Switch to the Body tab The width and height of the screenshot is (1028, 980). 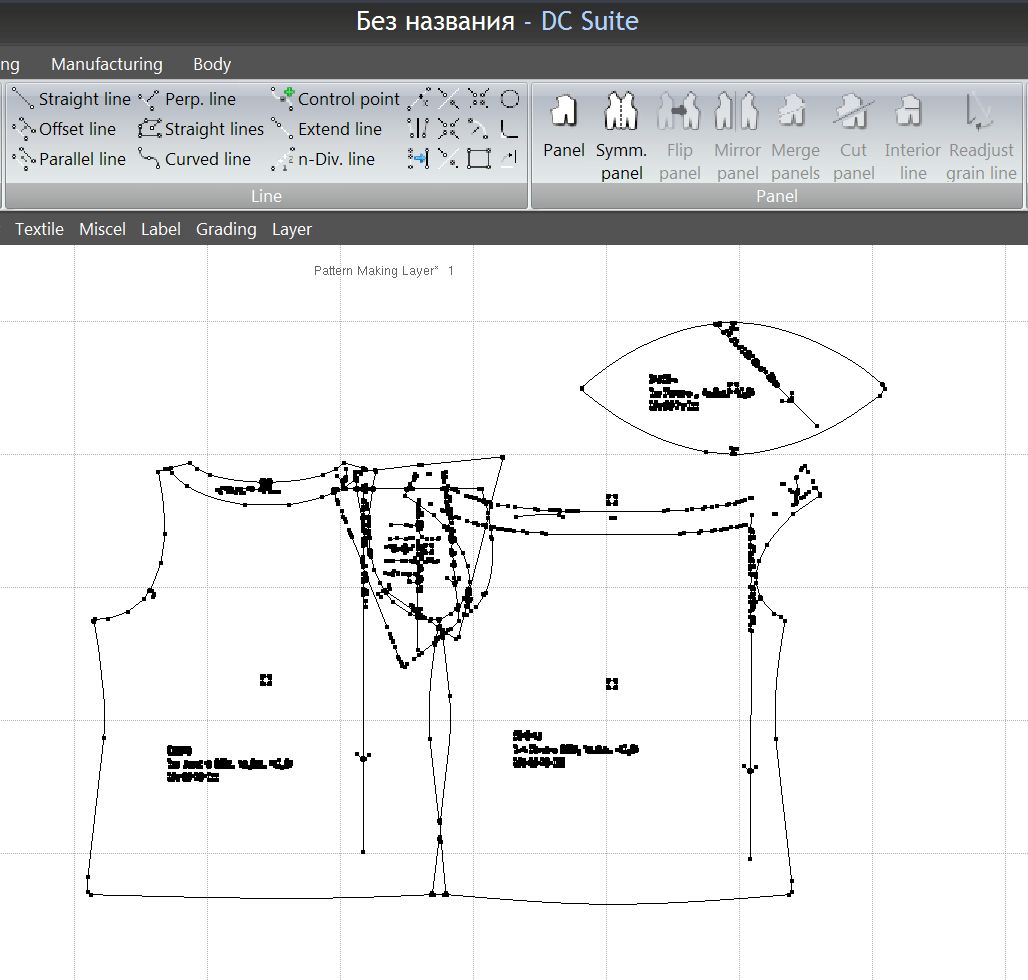click(x=211, y=64)
